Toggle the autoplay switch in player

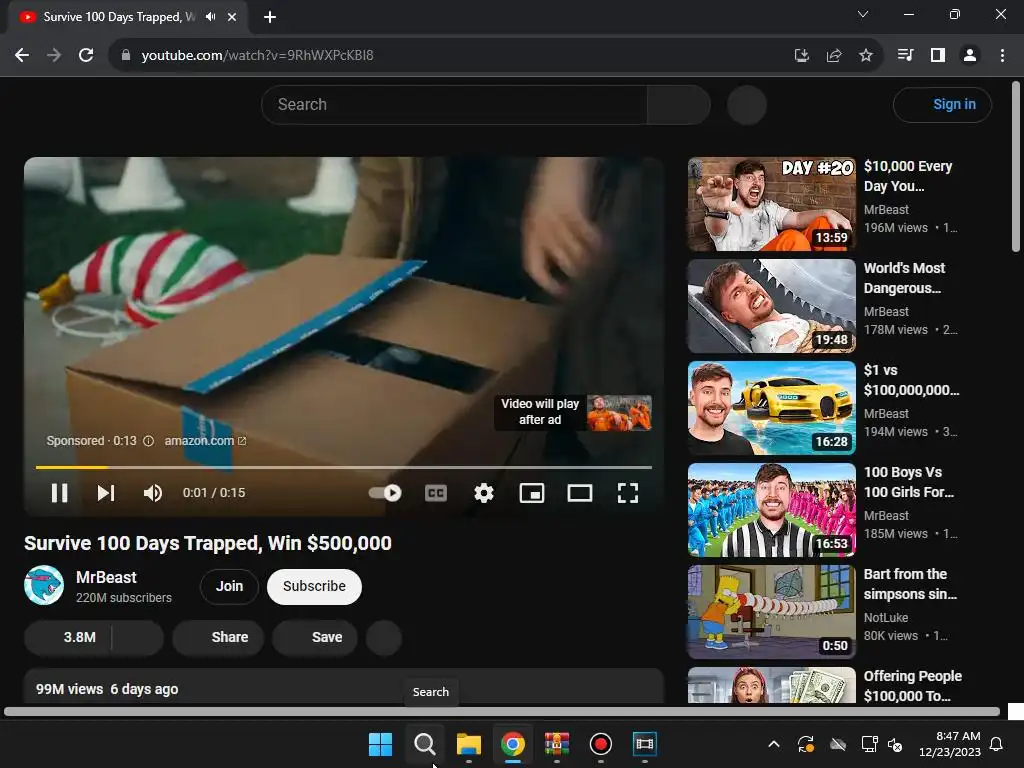[385, 493]
